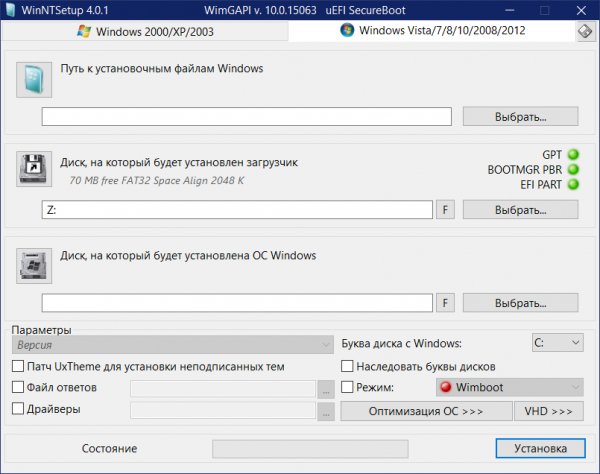Click the Windows Vista orb tab icon
This screenshot has height=474, width=600.
pyautogui.click(x=347, y=30)
